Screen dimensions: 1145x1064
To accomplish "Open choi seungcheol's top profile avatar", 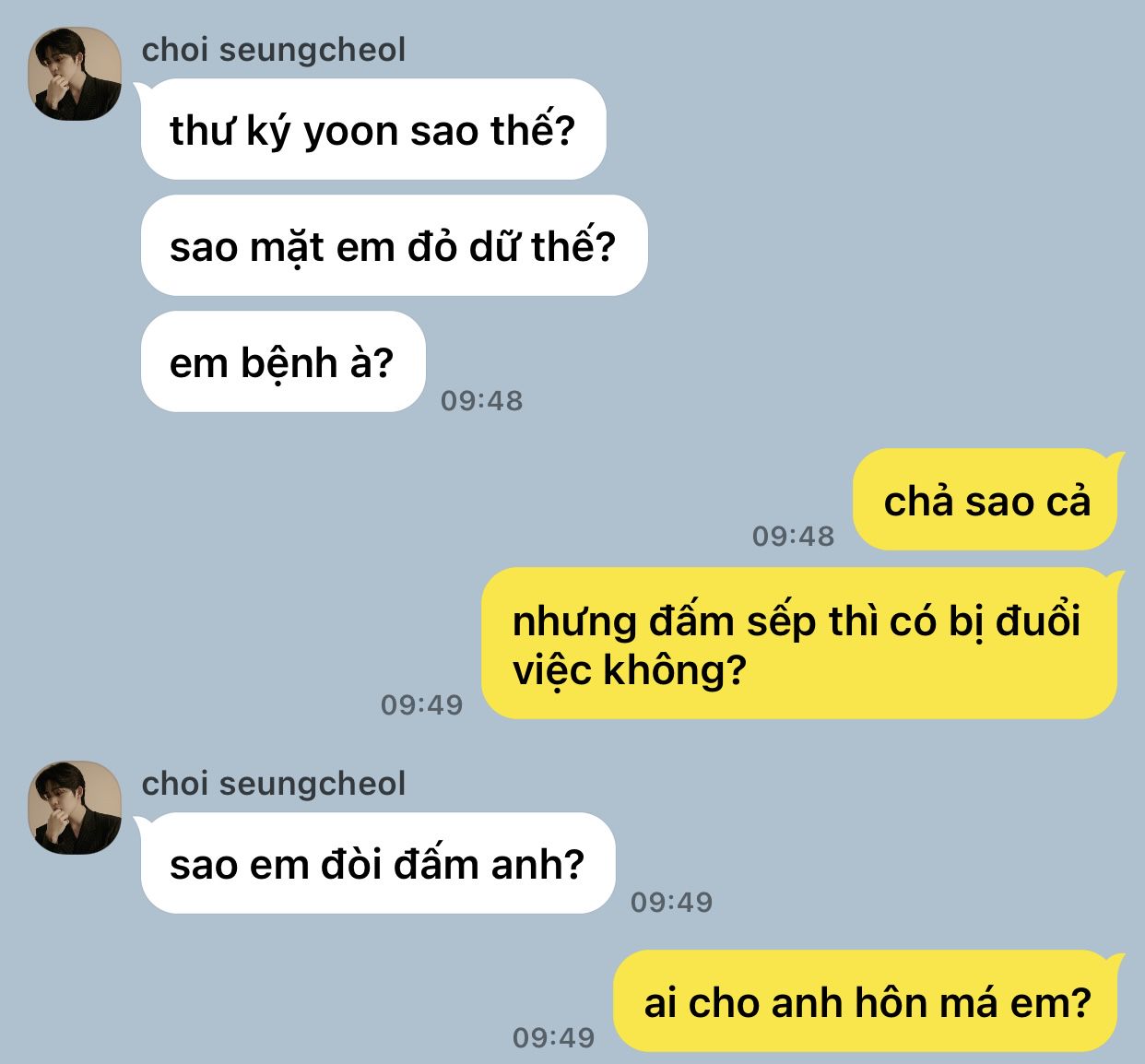I will click(76, 74).
